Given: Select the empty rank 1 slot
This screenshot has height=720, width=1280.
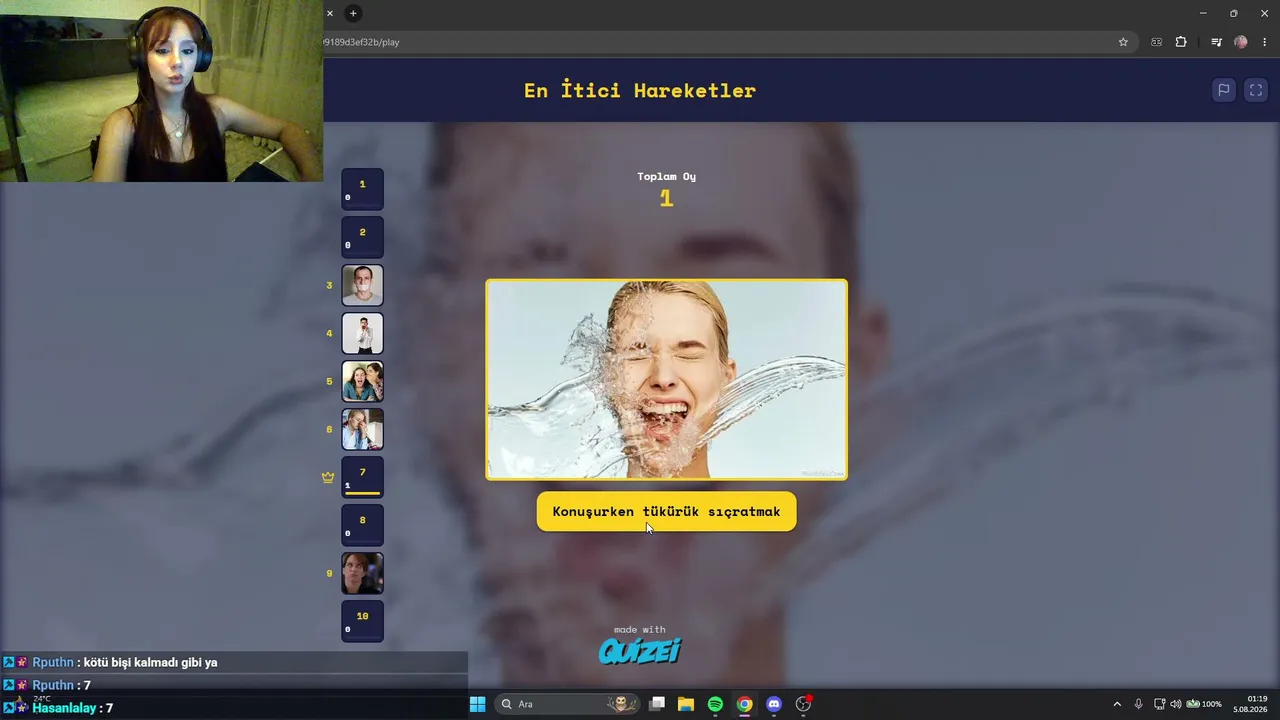Looking at the screenshot, I should point(362,189).
